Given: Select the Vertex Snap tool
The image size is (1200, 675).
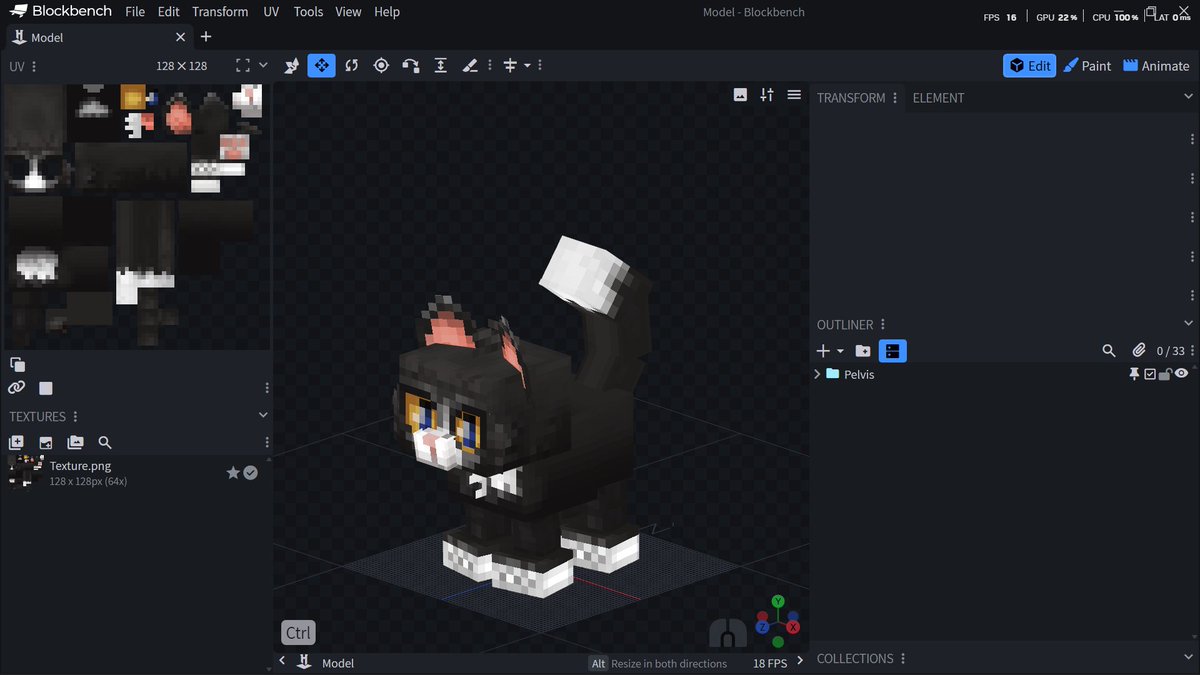Looking at the screenshot, I should coord(410,65).
